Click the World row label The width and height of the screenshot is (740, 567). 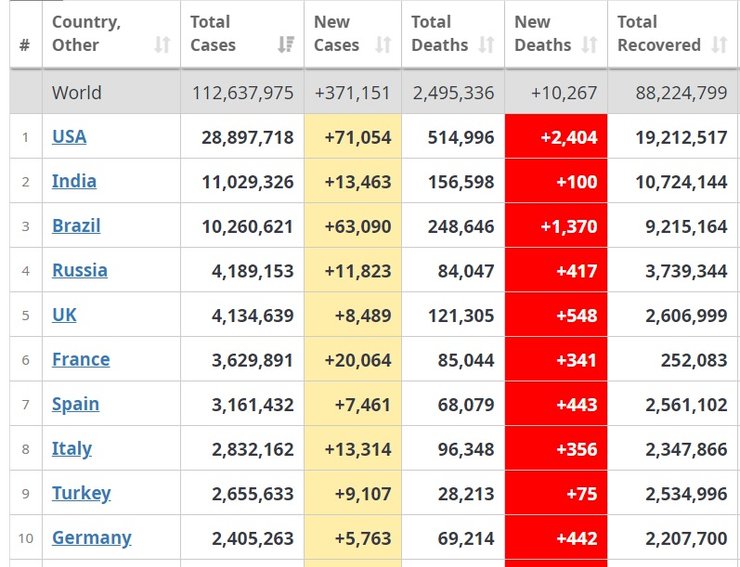tap(77, 93)
